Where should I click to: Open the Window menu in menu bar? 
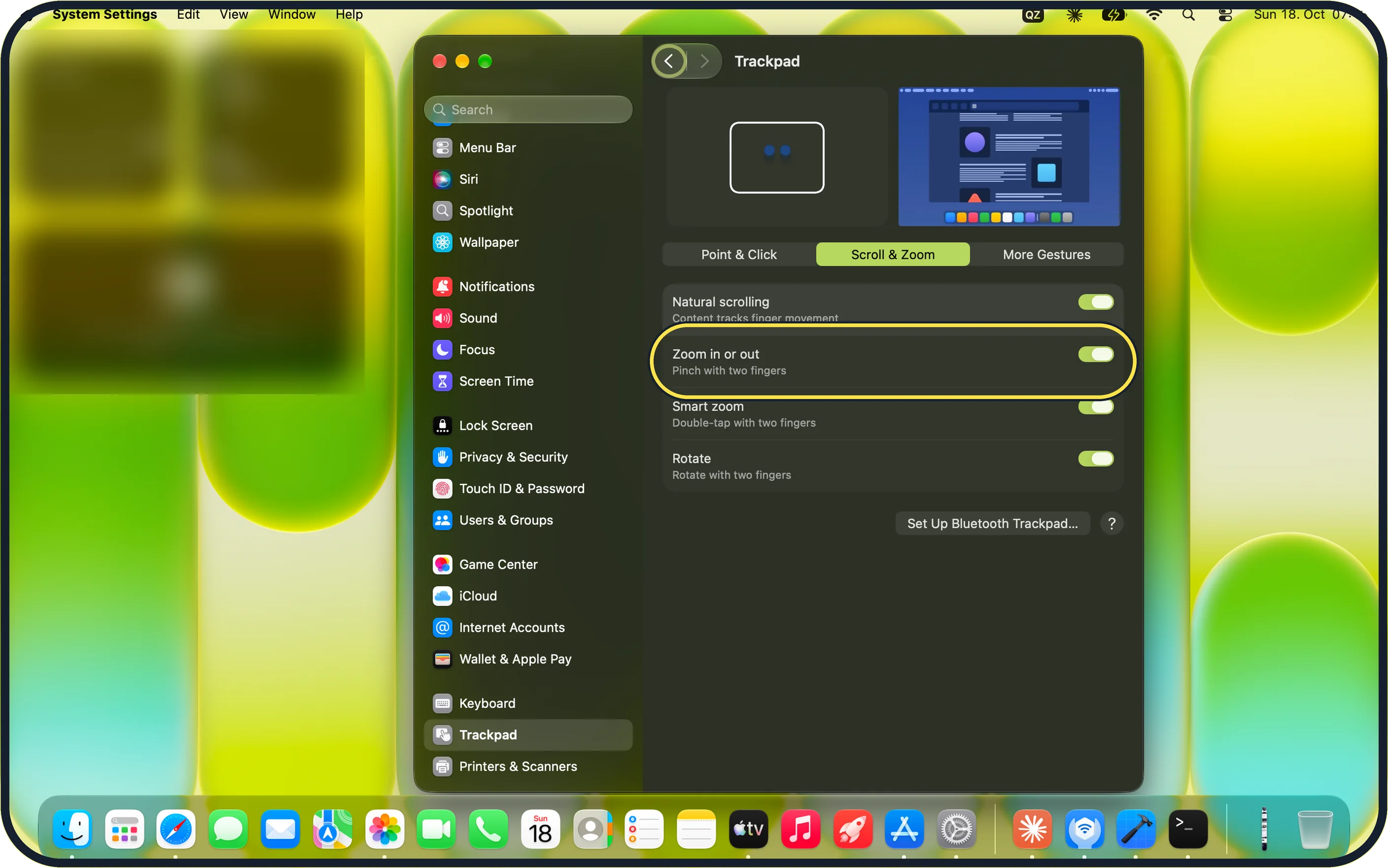[x=292, y=14]
